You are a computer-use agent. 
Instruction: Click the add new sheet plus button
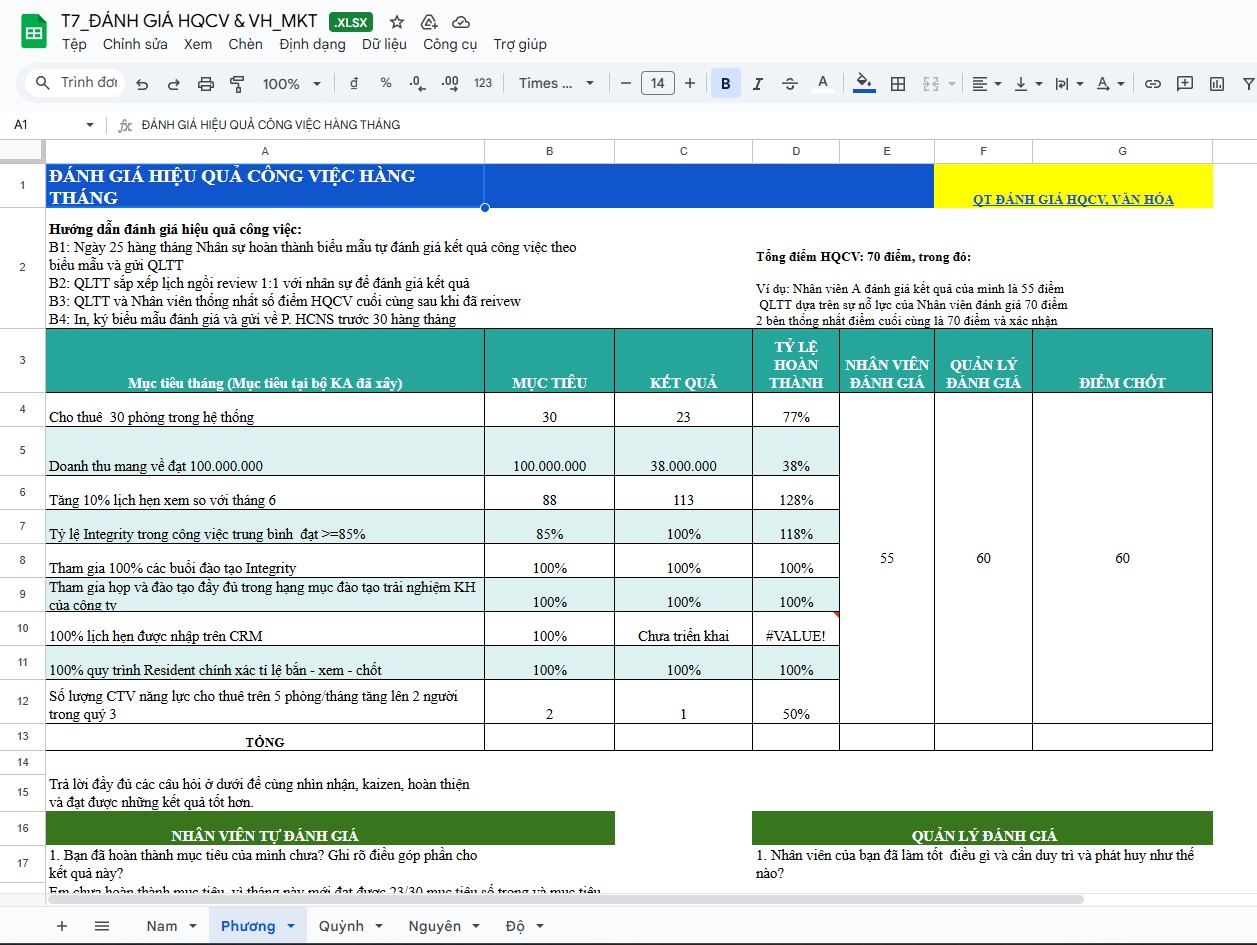point(62,926)
